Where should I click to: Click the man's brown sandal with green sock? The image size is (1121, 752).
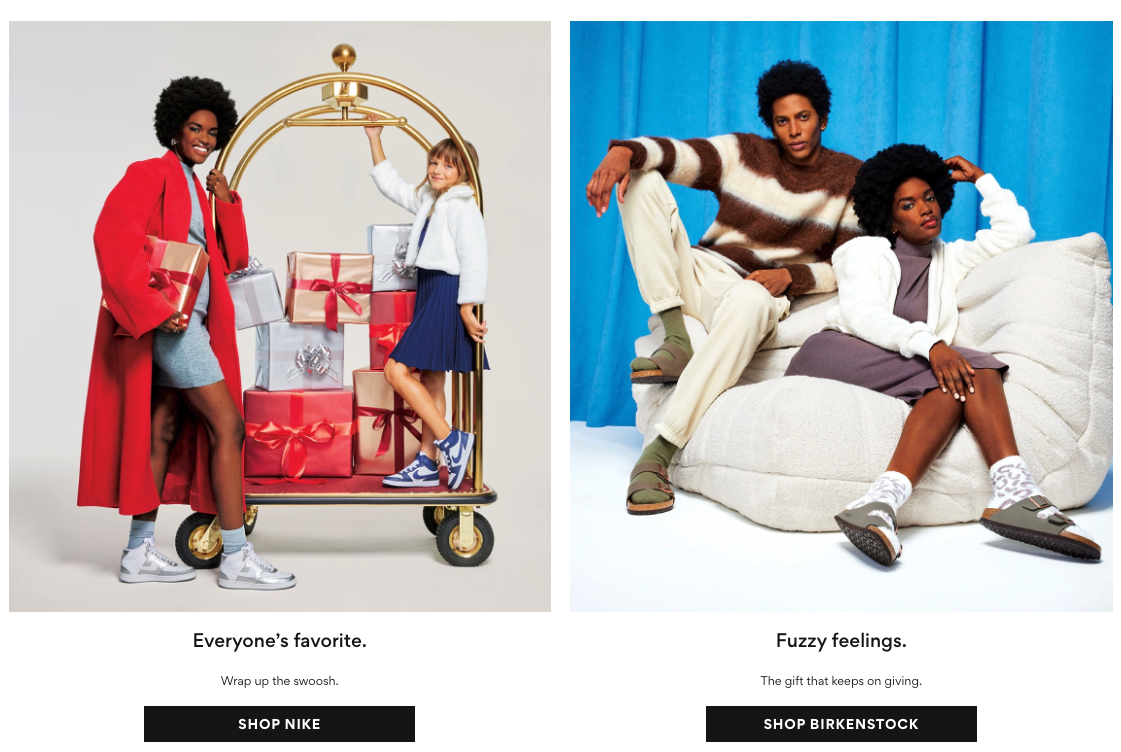pyautogui.click(x=651, y=487)
